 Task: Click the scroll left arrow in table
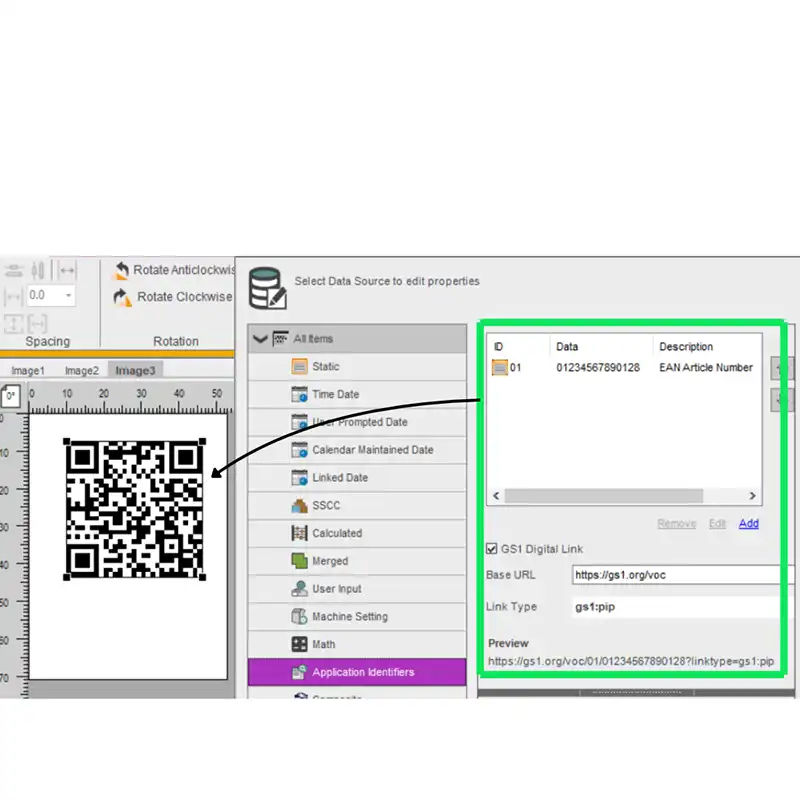(x=496, y=496)
